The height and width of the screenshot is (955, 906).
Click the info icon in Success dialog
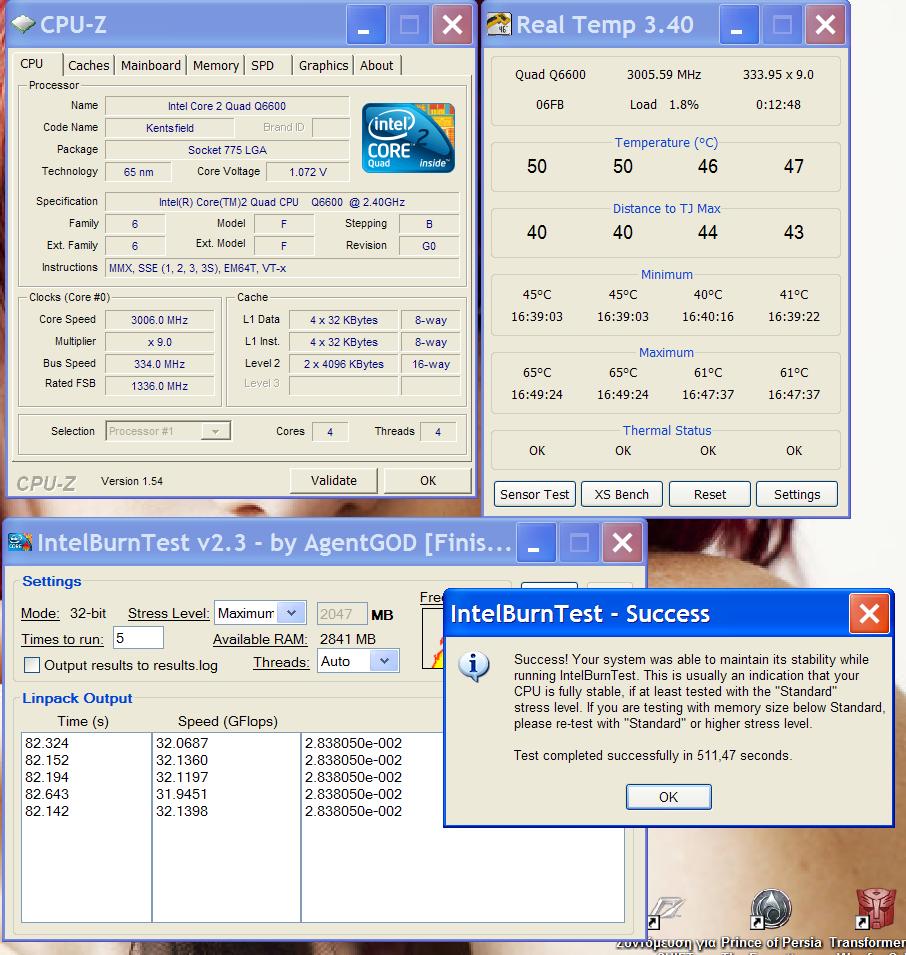coord(474,666)
